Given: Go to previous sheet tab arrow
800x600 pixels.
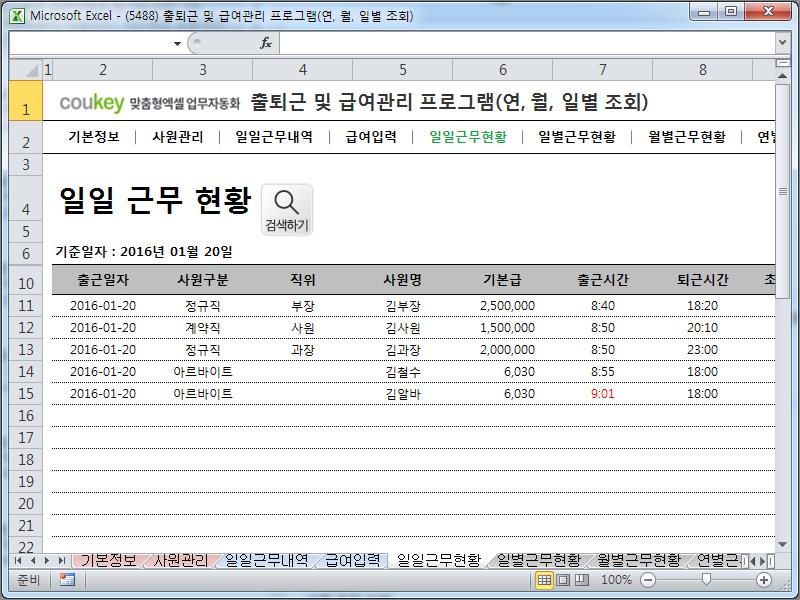Looking at the screenshot, I should pyautogui.click(x=33, y=560).
